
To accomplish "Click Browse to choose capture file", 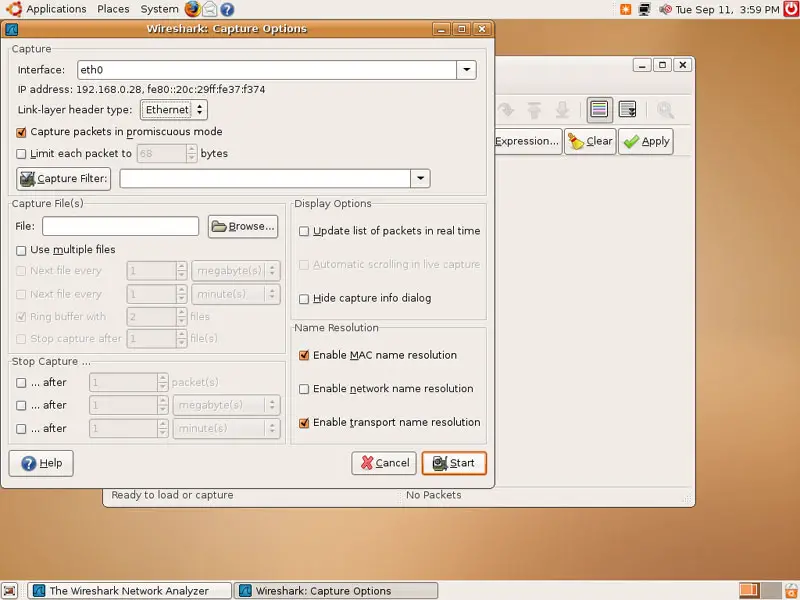I will 243,227.
